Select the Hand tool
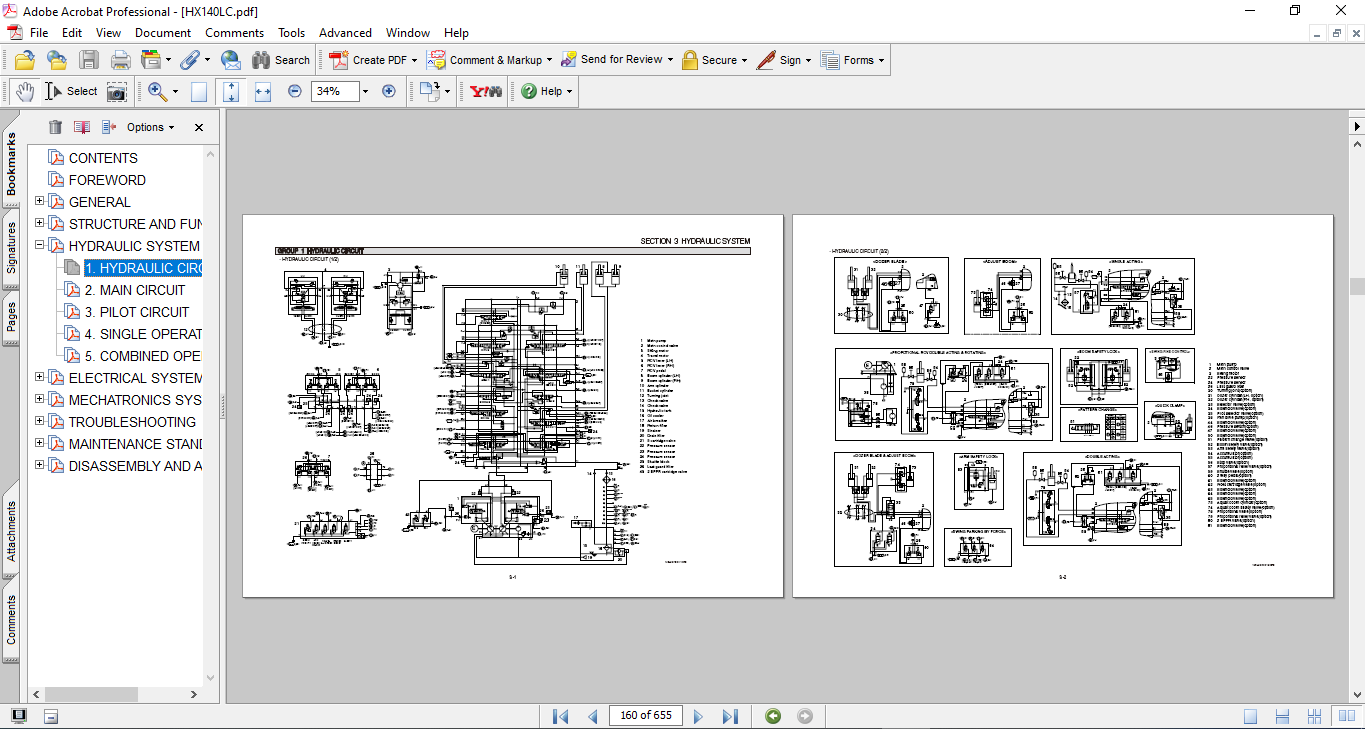1365x729 pixels. click(x=24, y=91)
